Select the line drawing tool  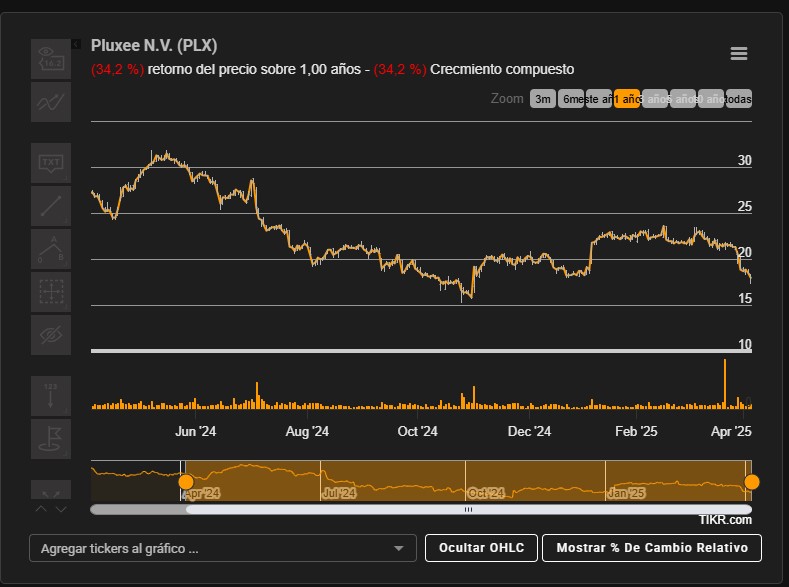point(51,206)
